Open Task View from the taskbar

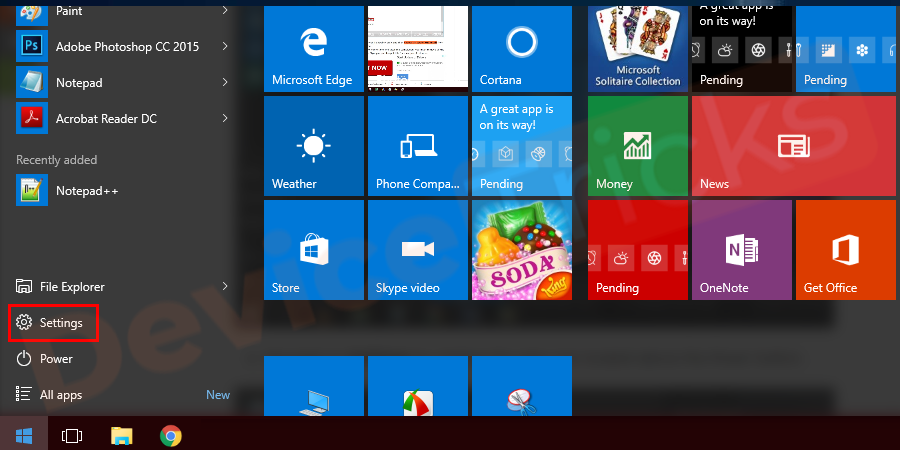[x=72, y=436]
